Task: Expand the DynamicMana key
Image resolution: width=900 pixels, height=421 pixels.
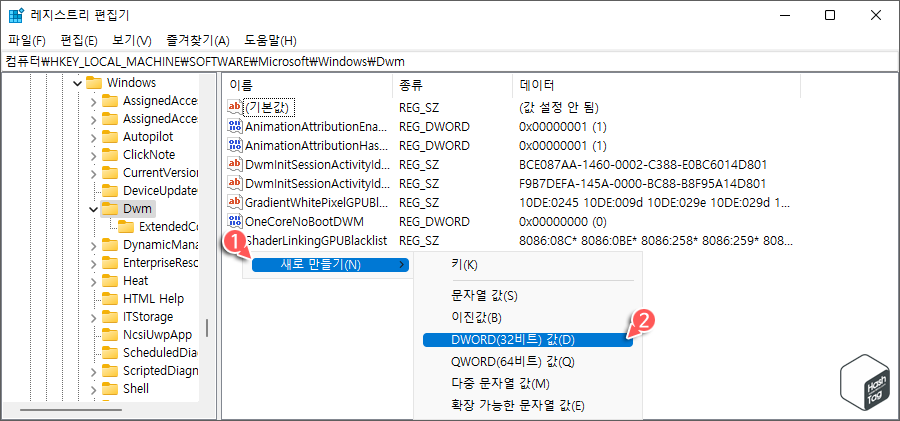Action: [x=94, y=245]
